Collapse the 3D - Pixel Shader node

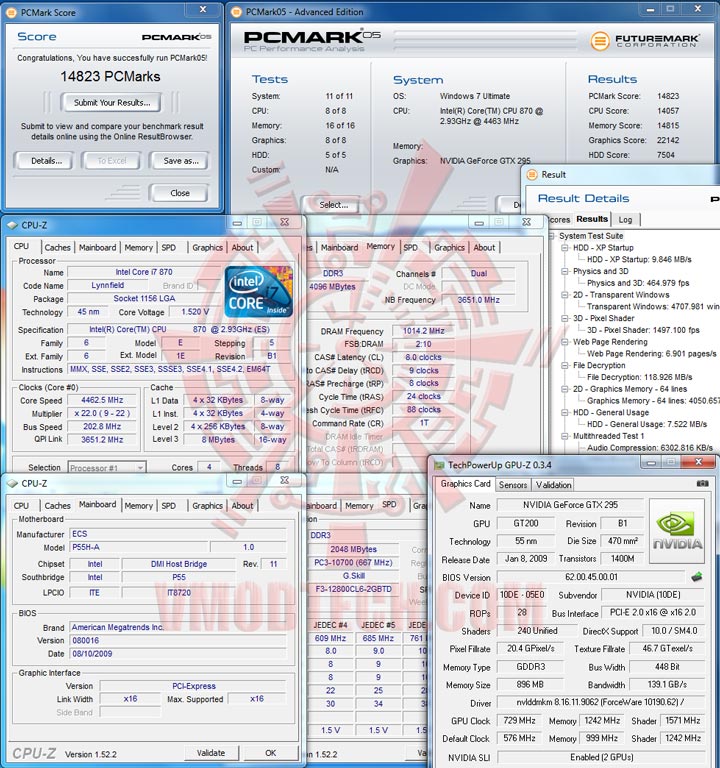pyautogui.click(x=565, y=318)
